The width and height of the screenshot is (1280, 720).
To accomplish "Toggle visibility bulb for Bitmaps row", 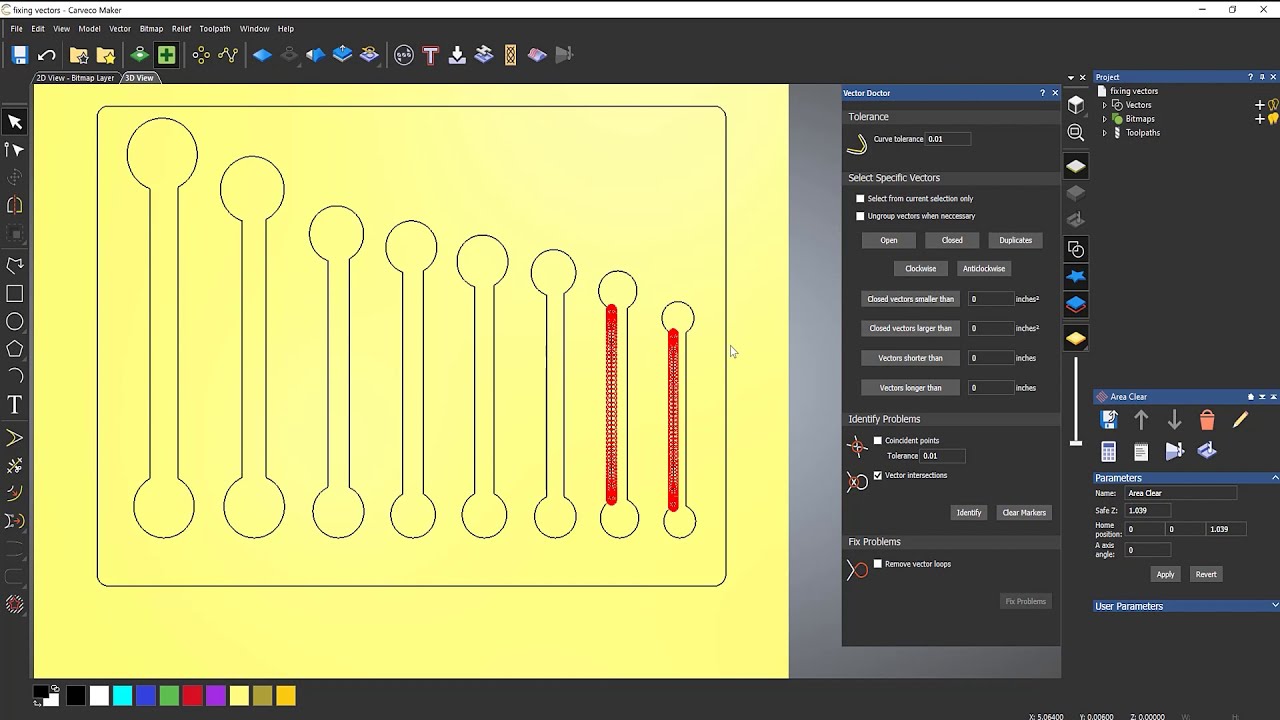I will pos(1273,119).
